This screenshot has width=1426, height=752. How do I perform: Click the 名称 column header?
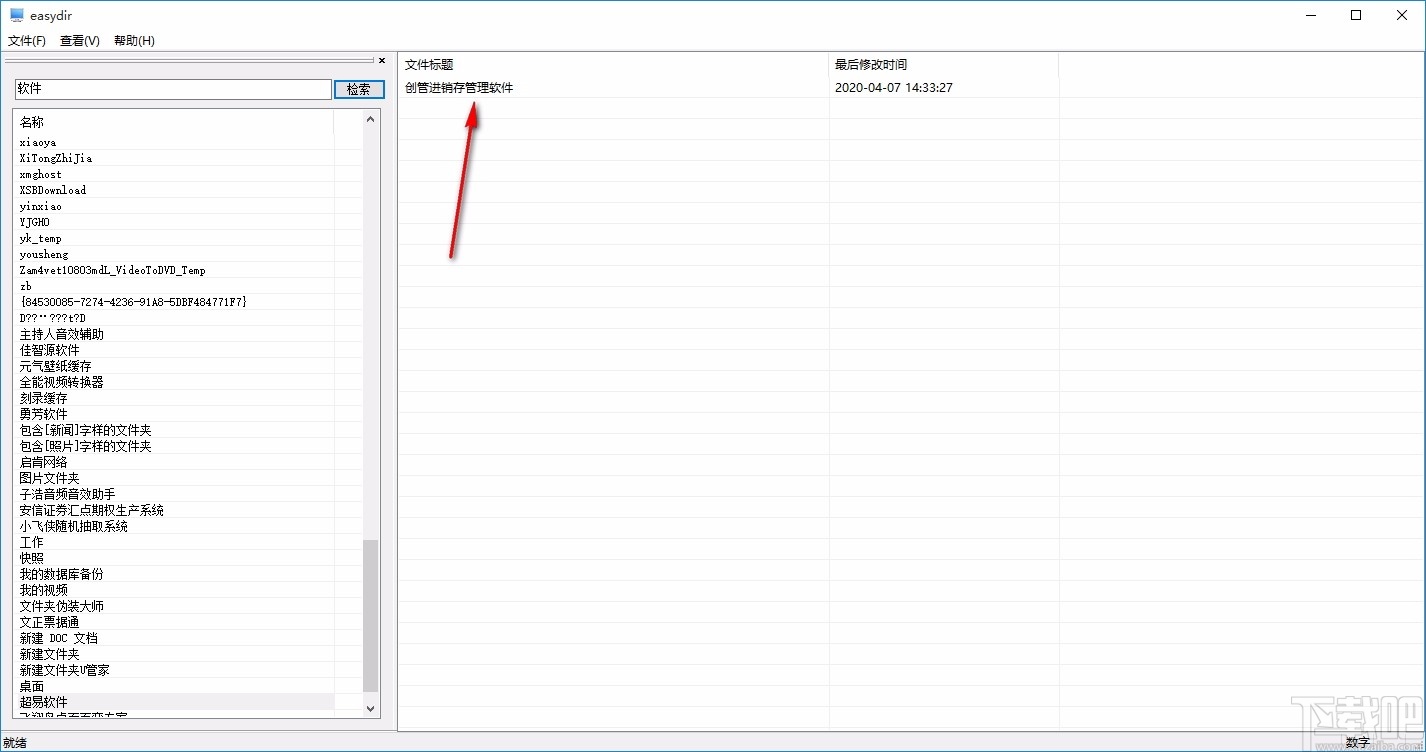tap(175, 122)
